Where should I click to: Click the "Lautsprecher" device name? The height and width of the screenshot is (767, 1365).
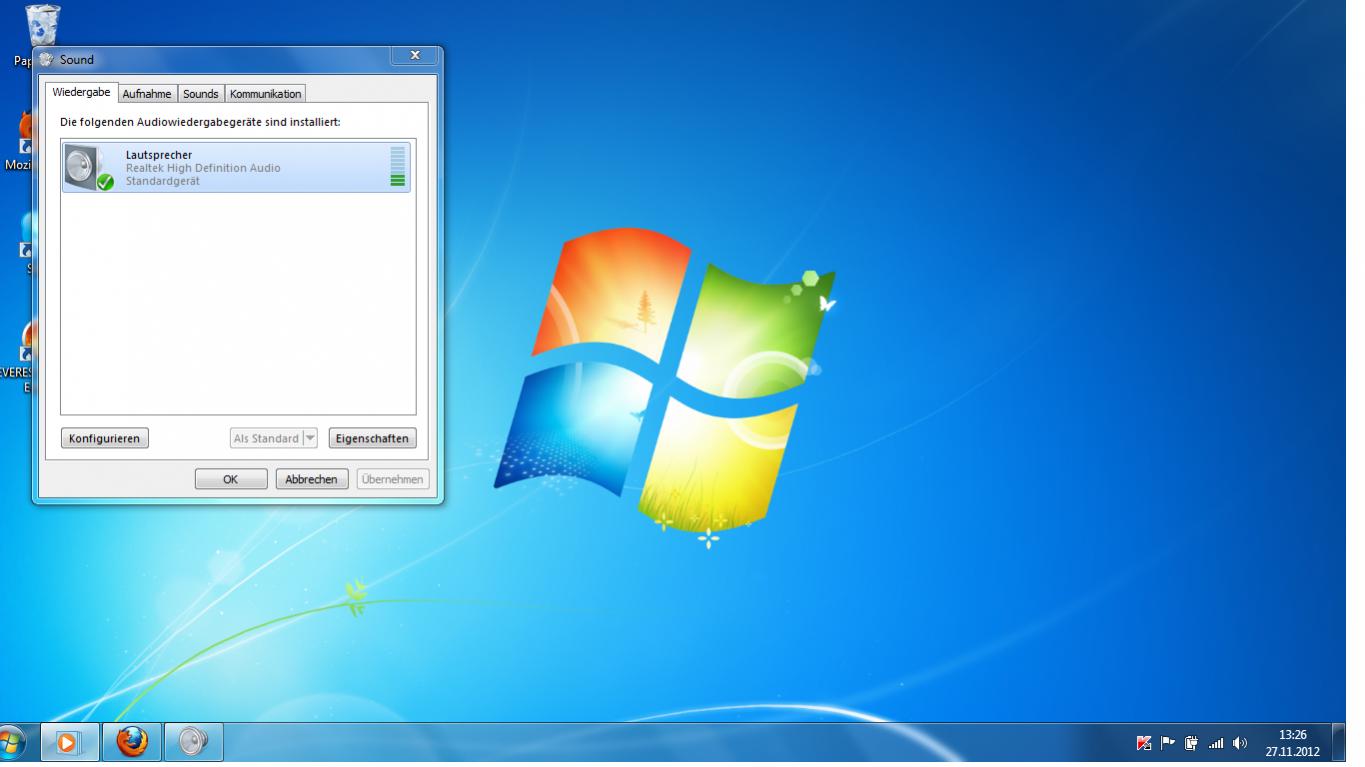point(159,155)
